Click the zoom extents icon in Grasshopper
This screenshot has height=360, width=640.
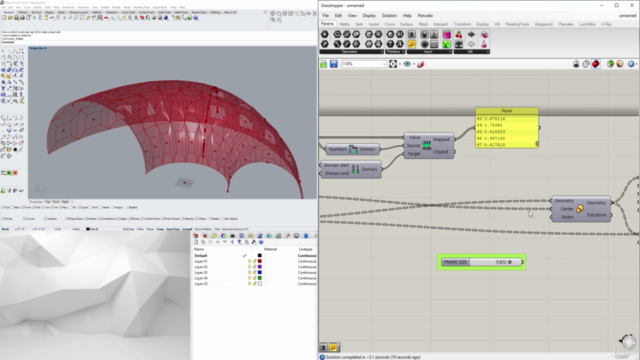393,64
